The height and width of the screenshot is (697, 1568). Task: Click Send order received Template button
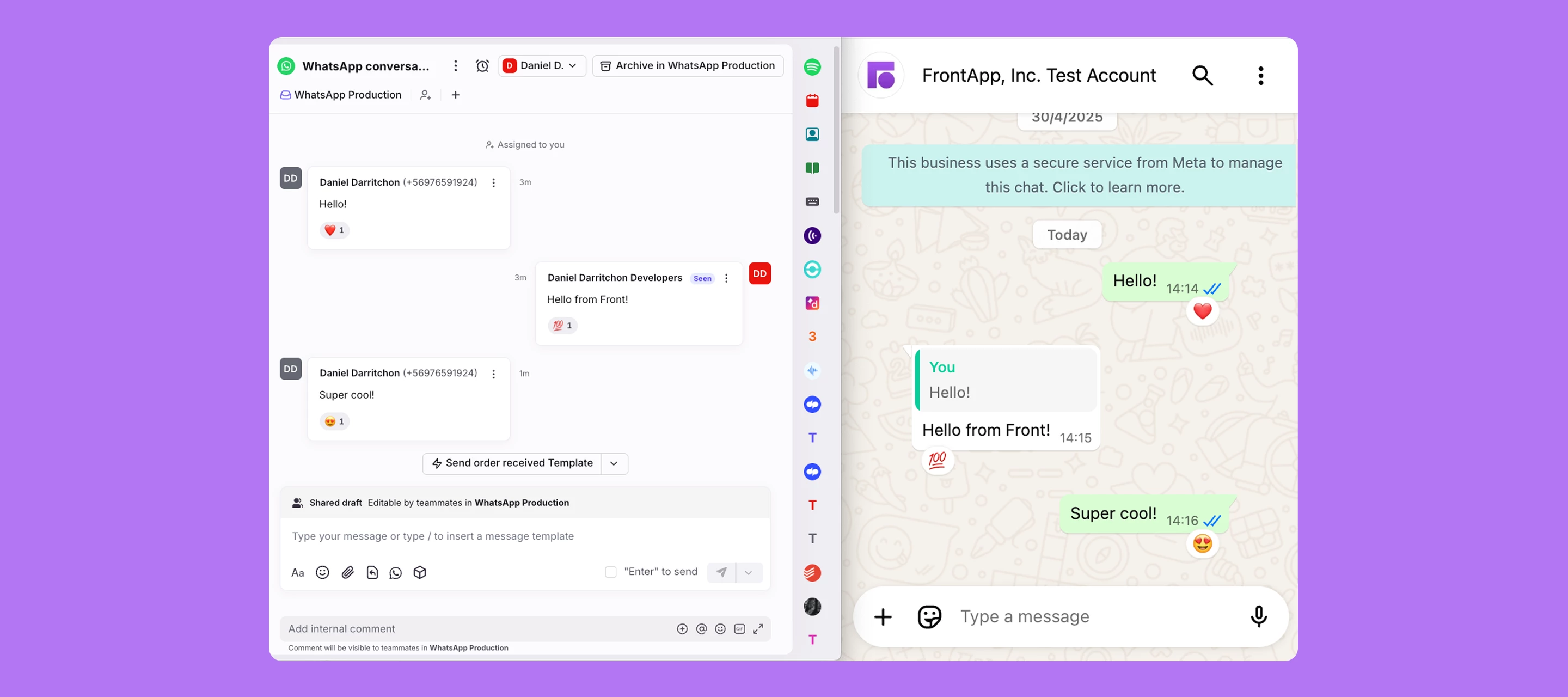[x=512, y=463]
